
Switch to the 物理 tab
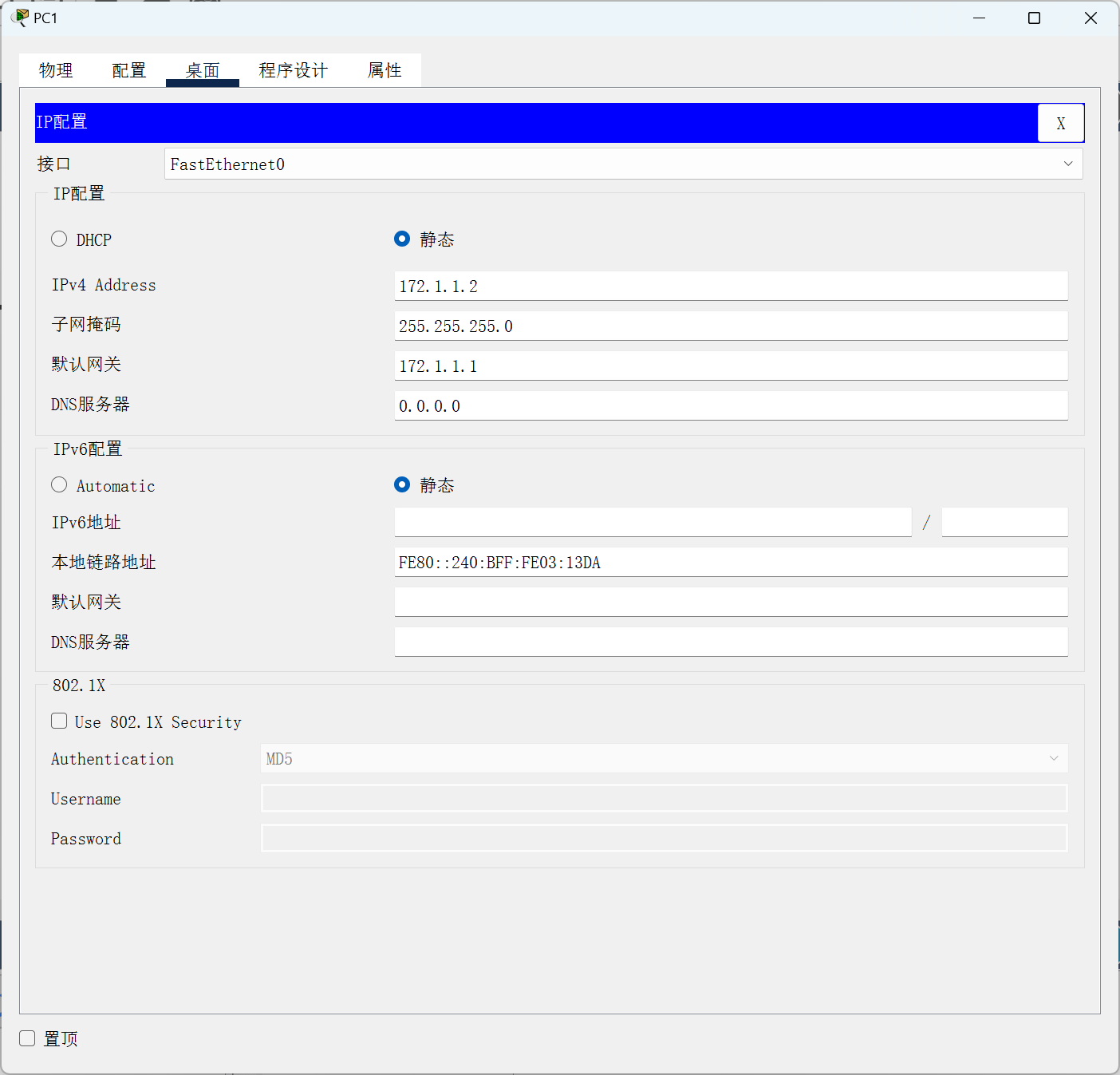[x=55, y=70]
